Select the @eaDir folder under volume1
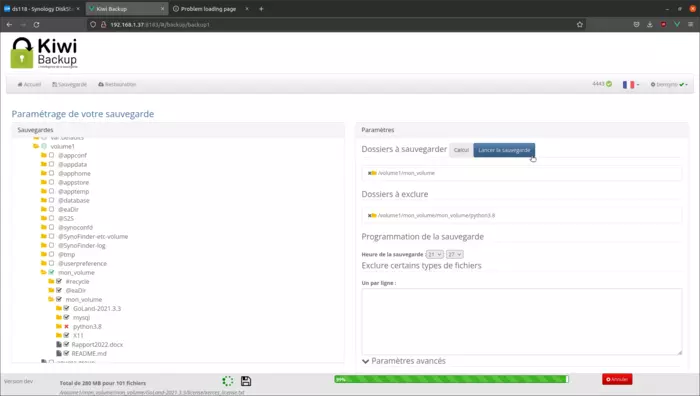 click(68, 209)
